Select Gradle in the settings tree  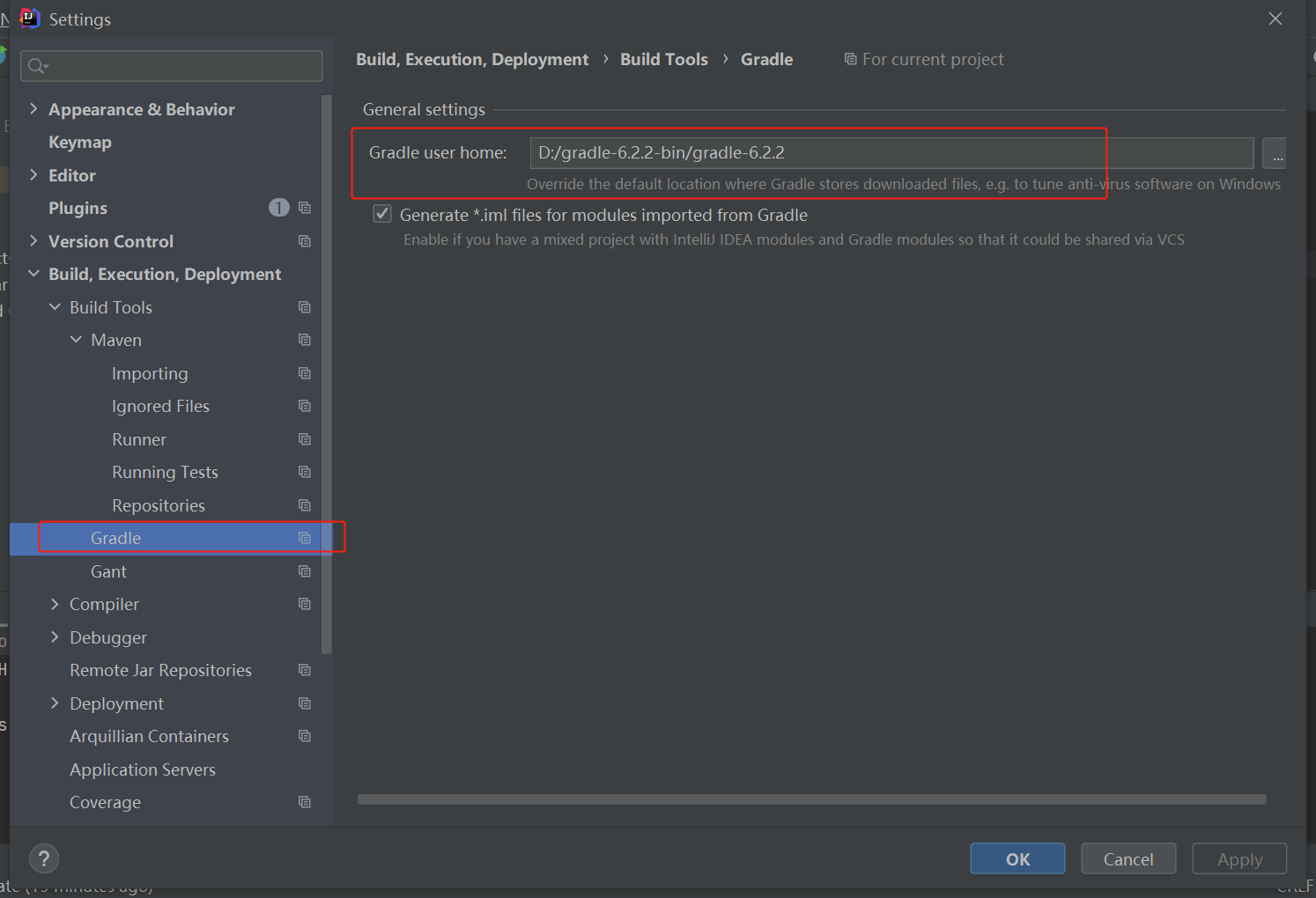click(x=115, y=538)
